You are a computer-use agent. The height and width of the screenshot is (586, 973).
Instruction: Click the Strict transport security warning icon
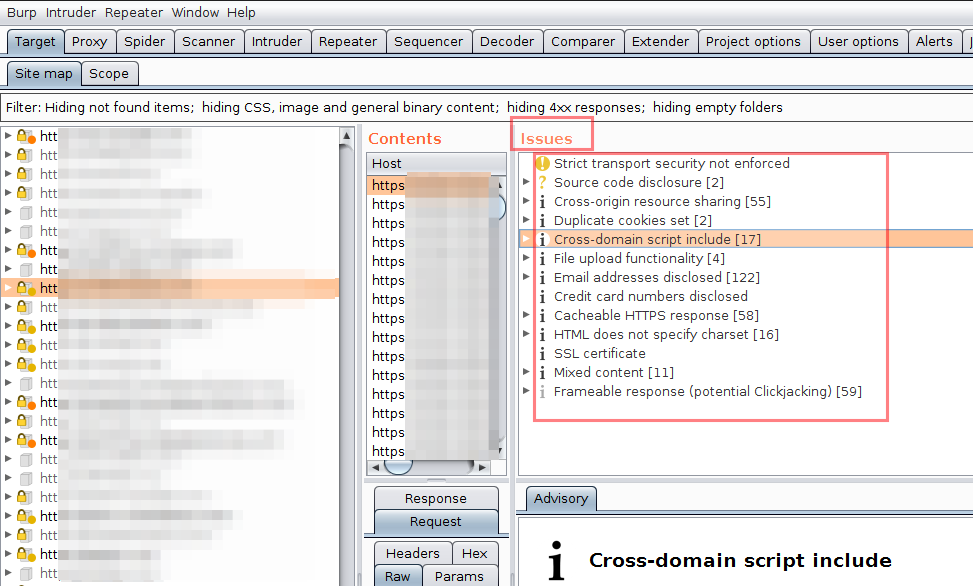pyautogui.click(x=542, y=163)
